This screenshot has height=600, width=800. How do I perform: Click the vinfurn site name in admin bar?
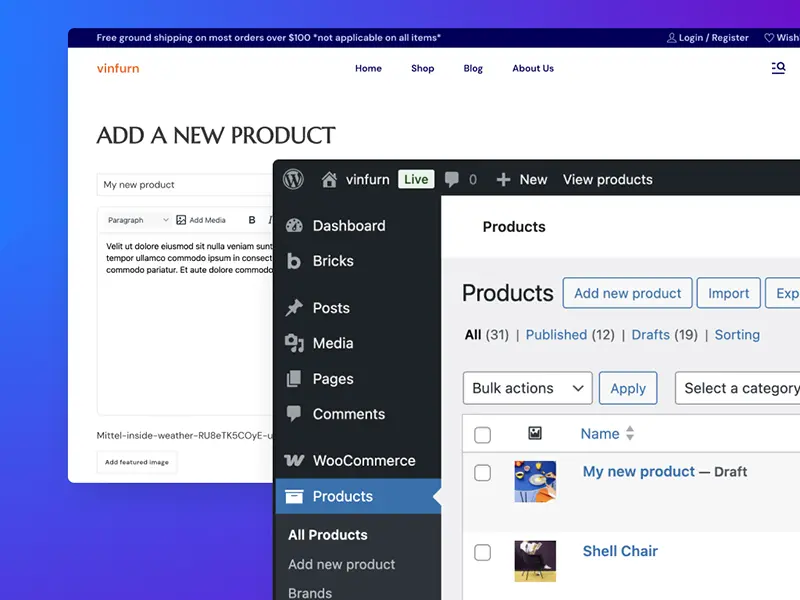367,180
